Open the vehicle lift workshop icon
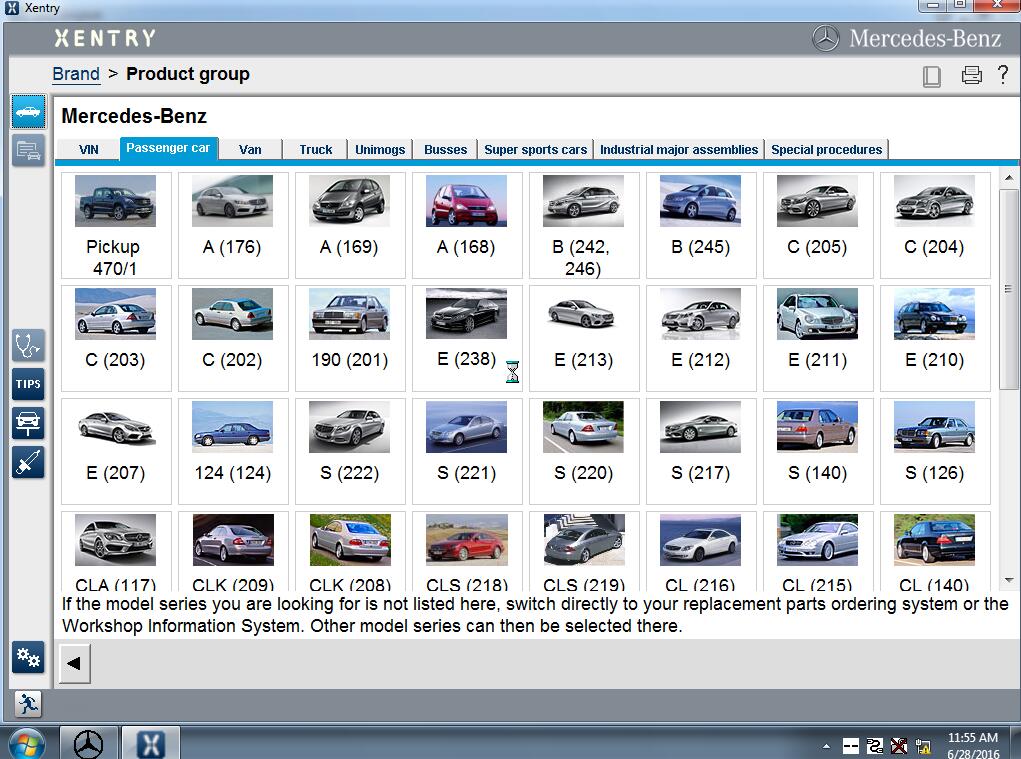 tap(28, 424)
